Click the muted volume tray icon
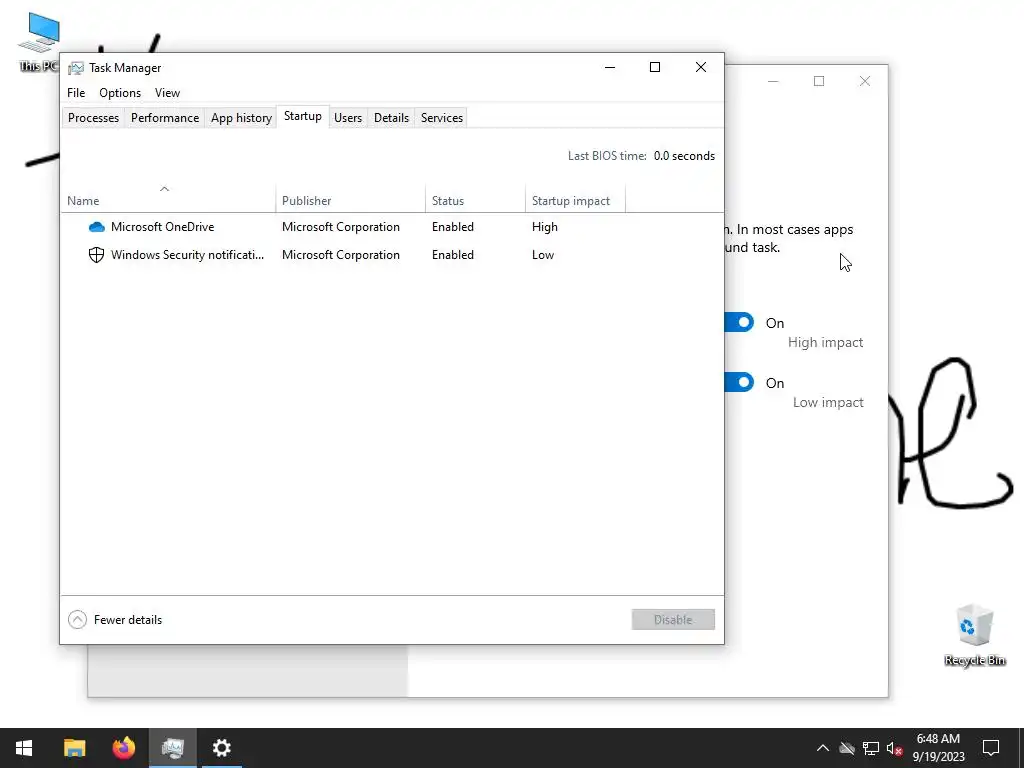The height and width of the screenshot is (768, 1024). (894, 748)
